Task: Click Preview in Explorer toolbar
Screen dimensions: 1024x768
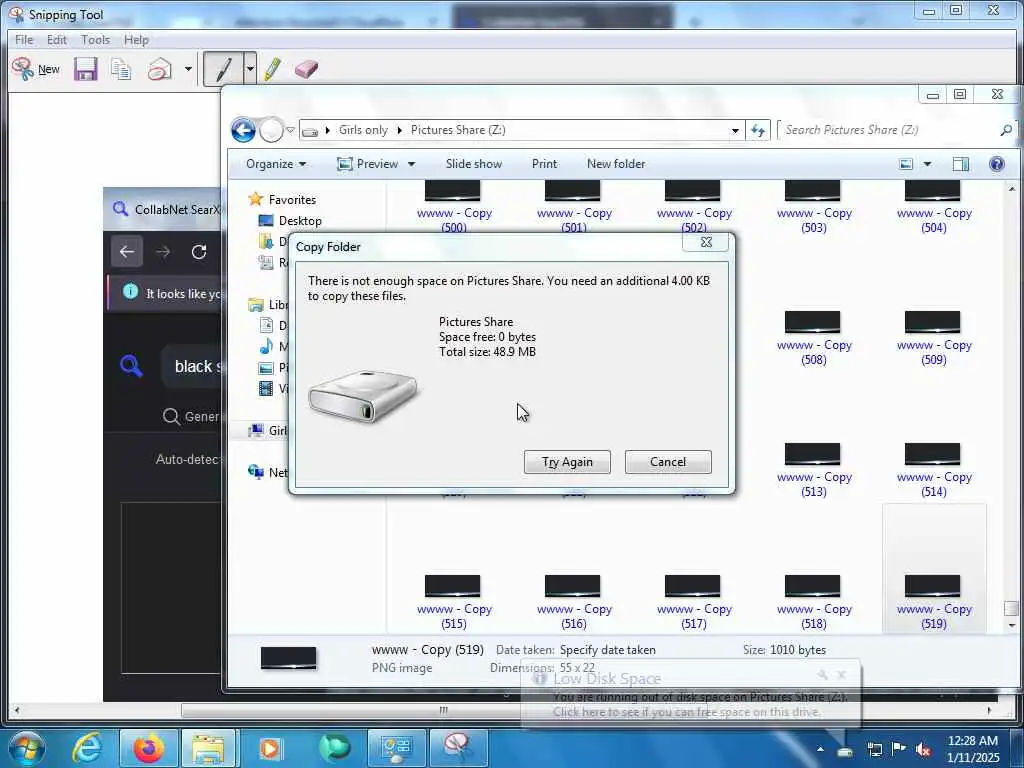Action: [x=367, y=164]
